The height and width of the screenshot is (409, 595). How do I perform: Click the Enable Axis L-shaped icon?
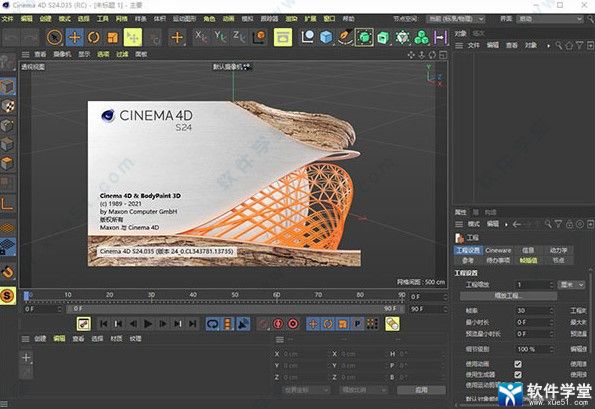point(8,204)
